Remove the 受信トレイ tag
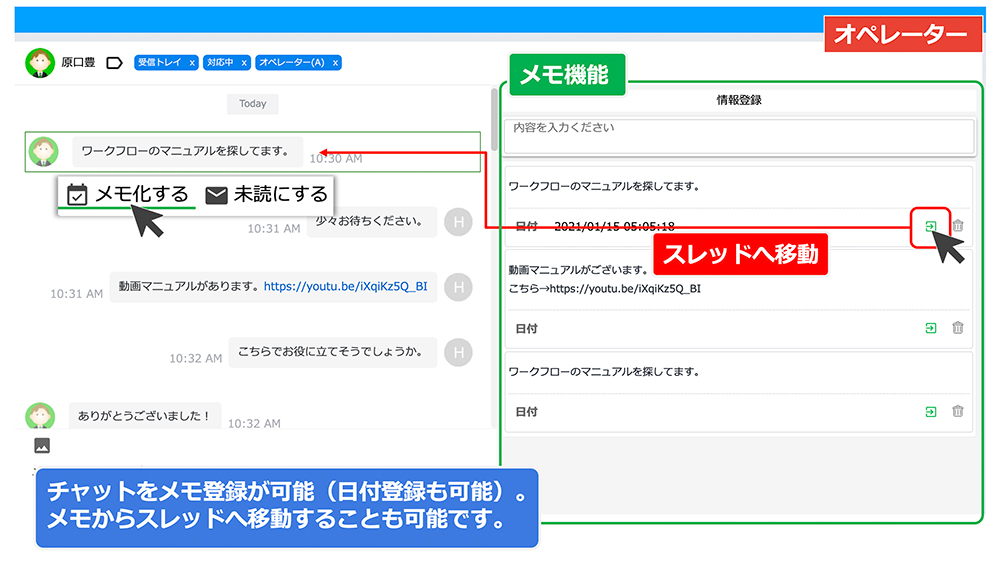The image size is (1000, 566). (191, 63)
